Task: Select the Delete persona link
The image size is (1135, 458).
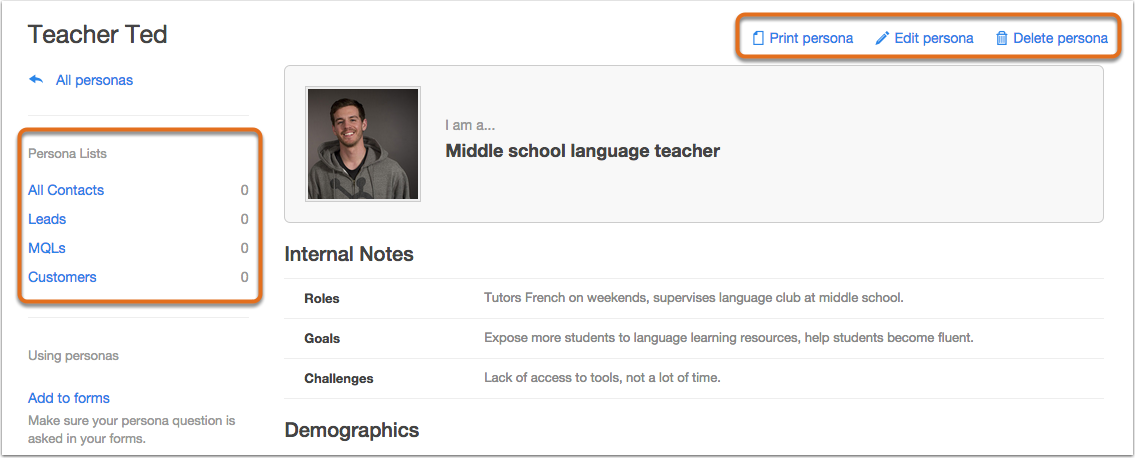Action: click(x=1060, y=38)
